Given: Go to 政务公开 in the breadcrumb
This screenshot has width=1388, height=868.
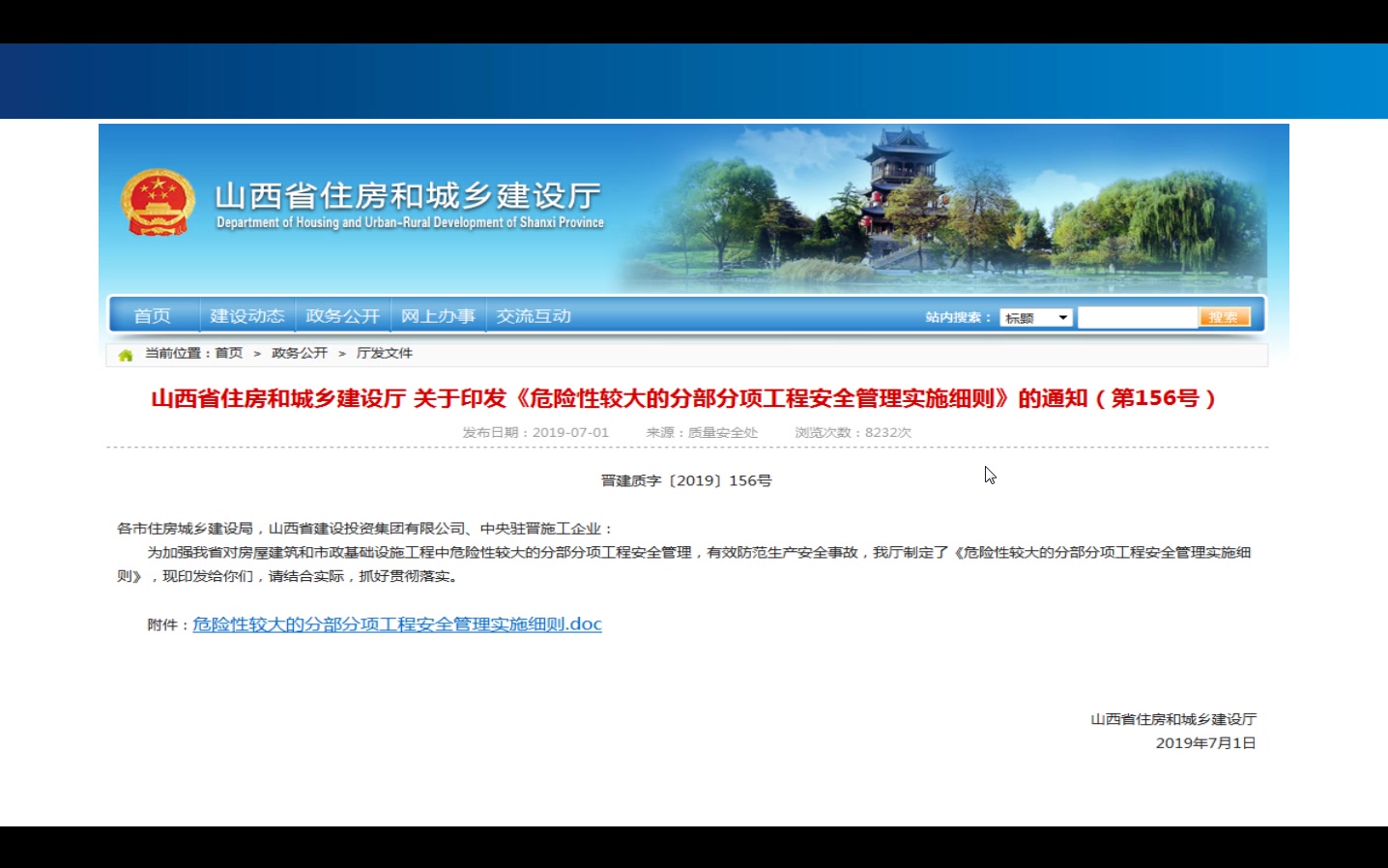Looking at the screenshot, I should tap(300, 354).
